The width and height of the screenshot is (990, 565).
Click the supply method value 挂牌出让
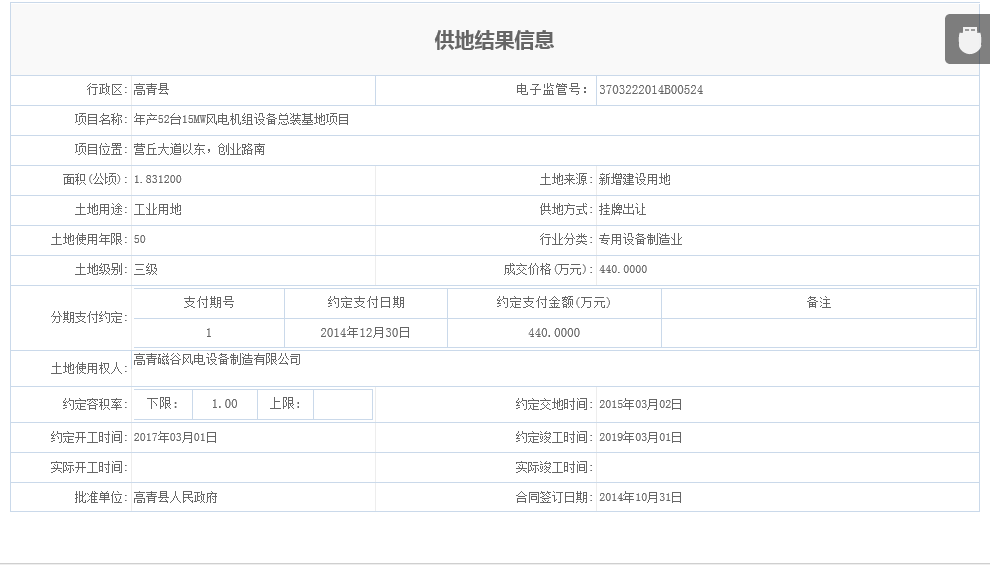point(623,209)
